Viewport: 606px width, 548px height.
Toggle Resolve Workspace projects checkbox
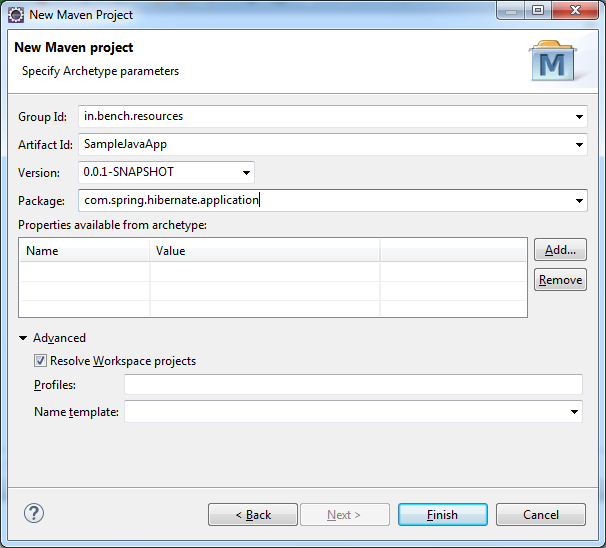click(40, 361)
